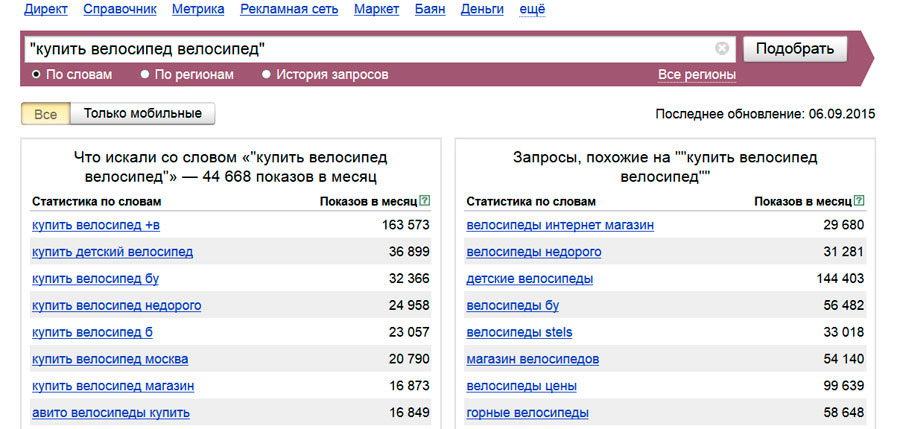Open query авито велосипеды купить
The width and height of the screenshot is (900, 429).
coord(111,413)
